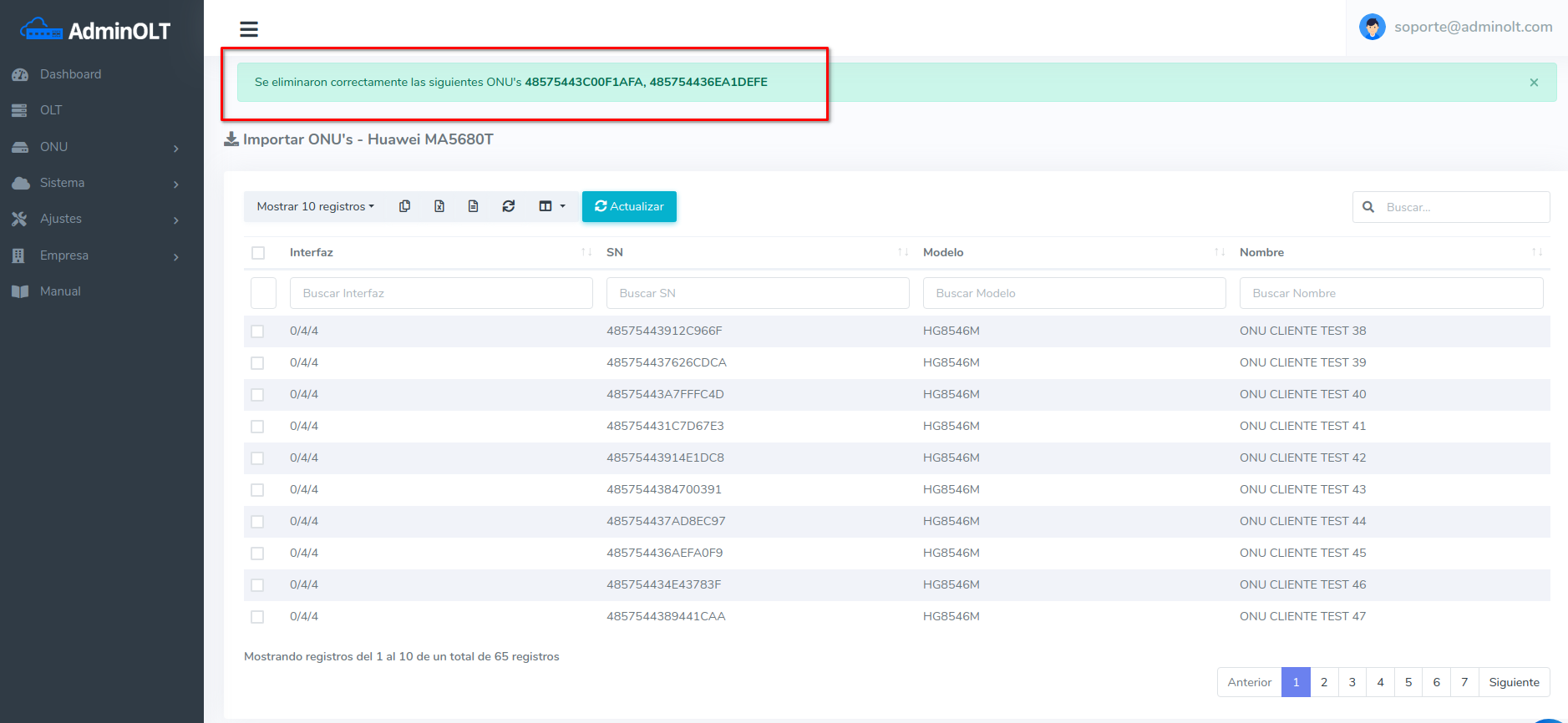Export table with Excel icon
Screen dimensions: 1568x723
click(x=439, y=206)
